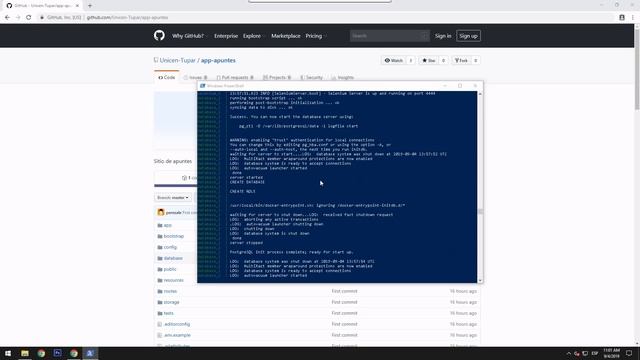
Task: Click the browser page vertical scrollbar
Action: point(637,69)
